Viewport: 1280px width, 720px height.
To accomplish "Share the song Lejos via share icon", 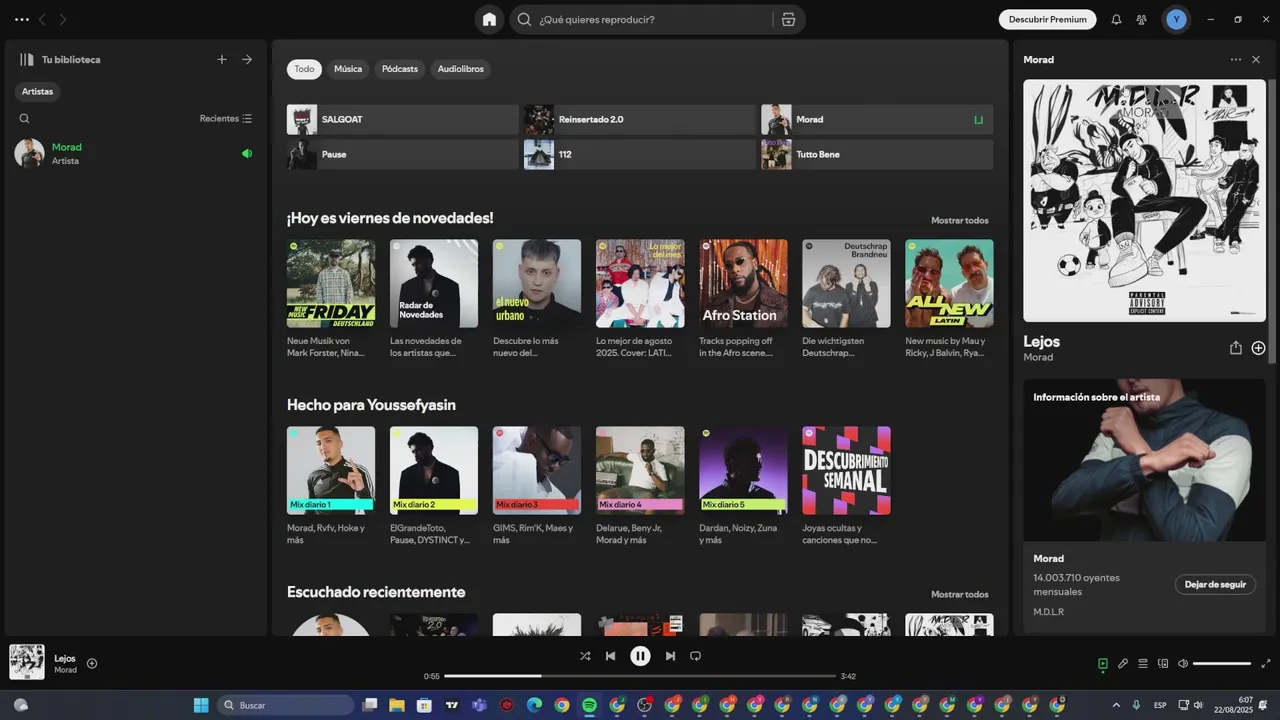I will [1236, 348].
